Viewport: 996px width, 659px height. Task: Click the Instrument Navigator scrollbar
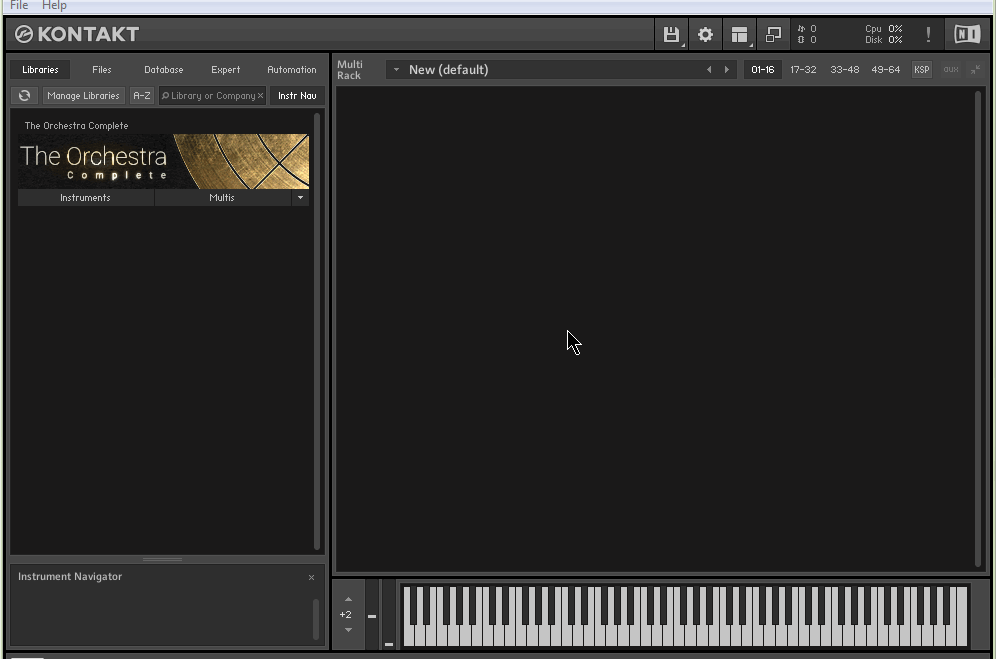point(316,619)
